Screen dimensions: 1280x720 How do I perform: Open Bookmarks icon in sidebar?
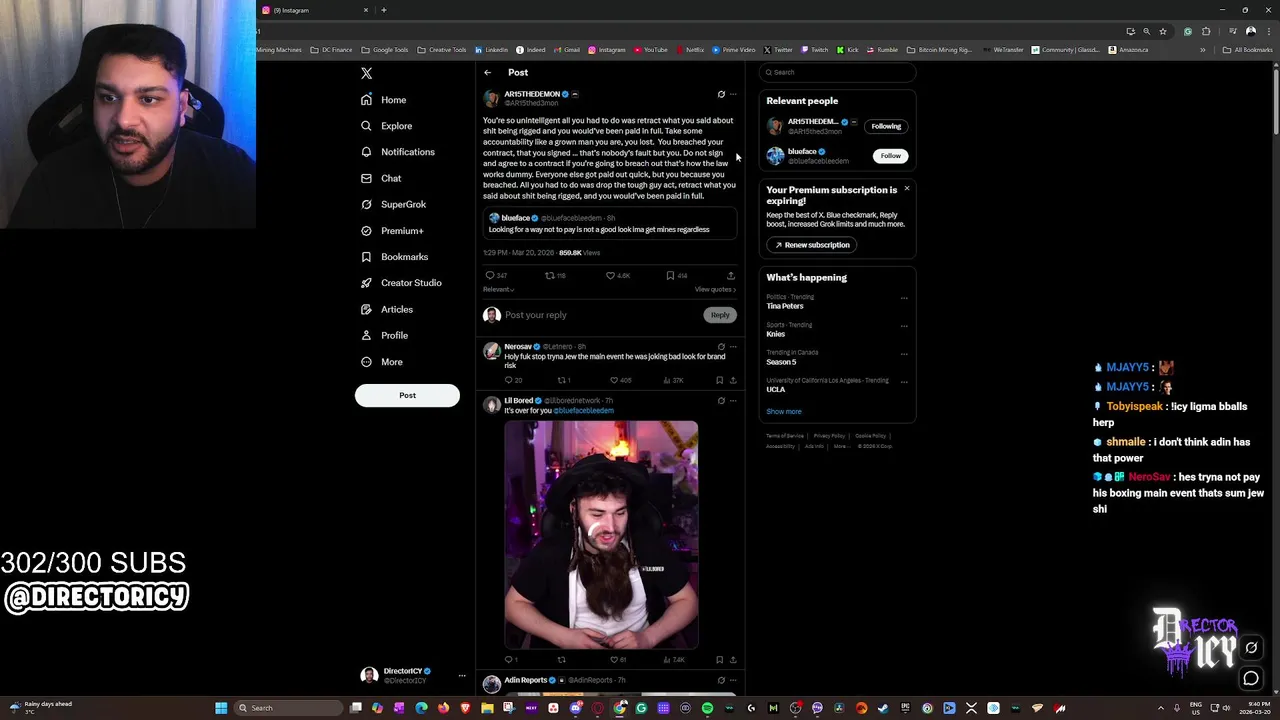[x=366, y=257]
